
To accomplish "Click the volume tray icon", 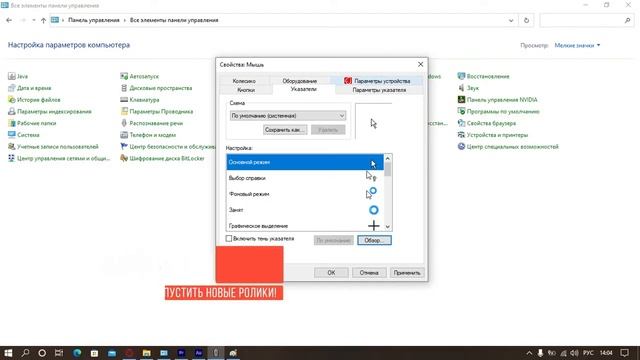I will click(574, 353).
